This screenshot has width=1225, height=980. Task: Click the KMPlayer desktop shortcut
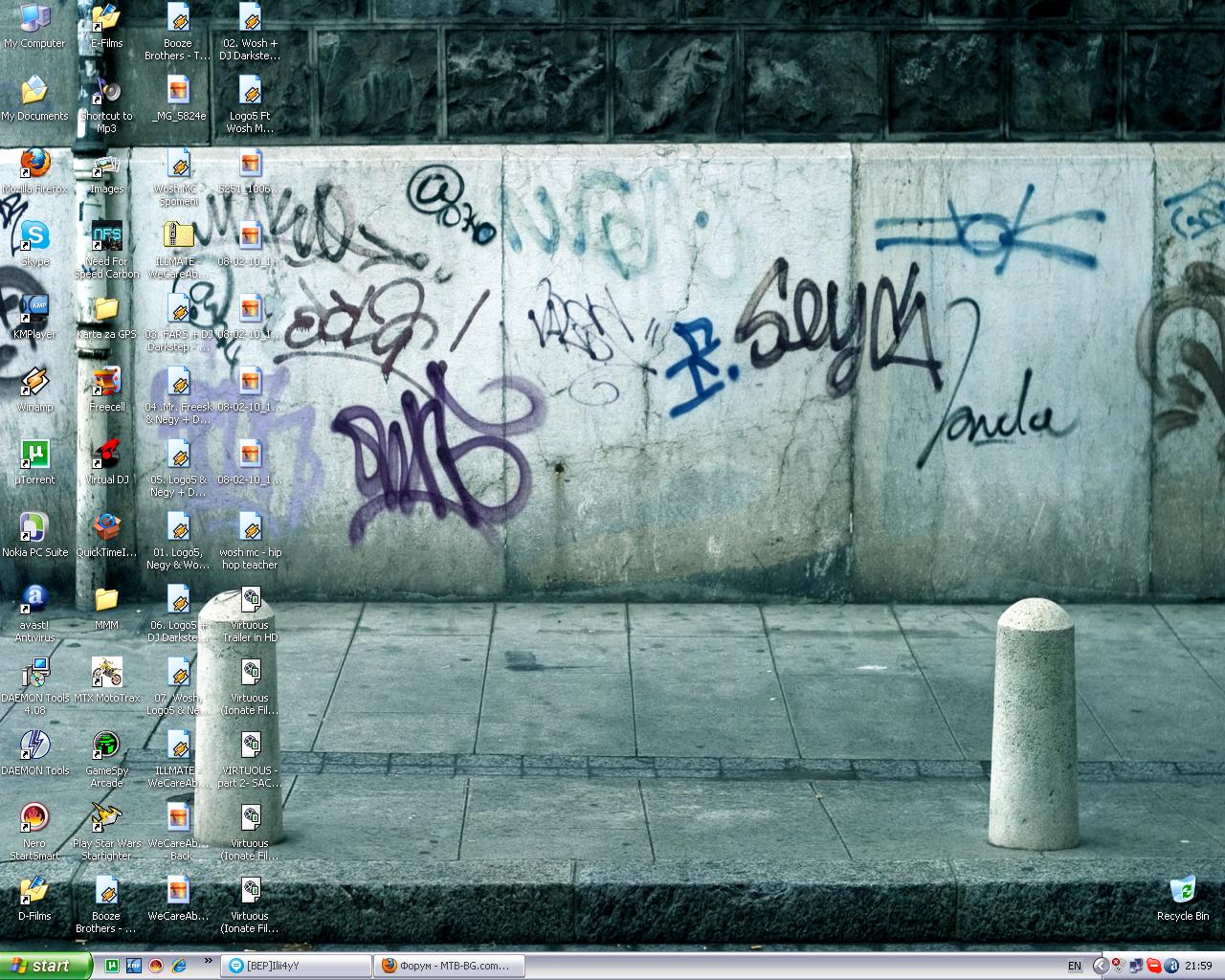tap(34, 309)
